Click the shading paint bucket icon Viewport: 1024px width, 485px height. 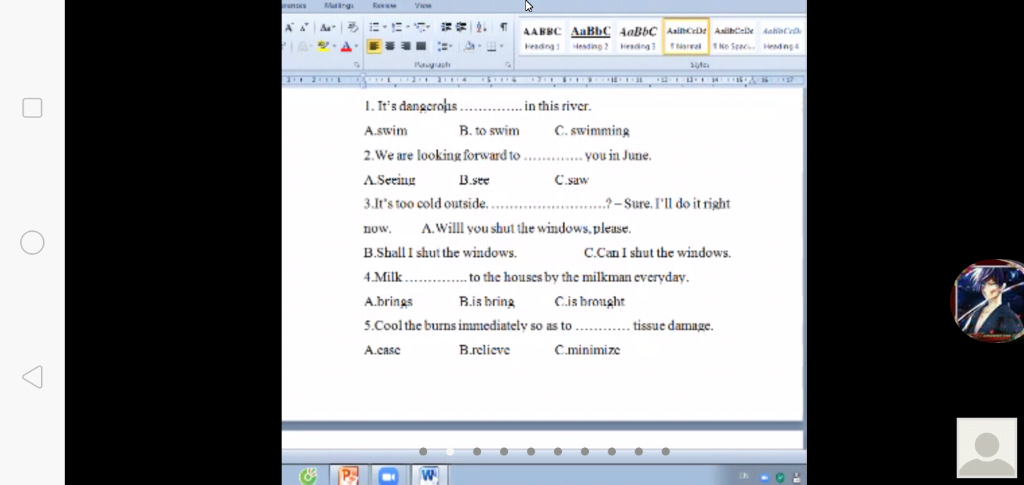[469, 46]
